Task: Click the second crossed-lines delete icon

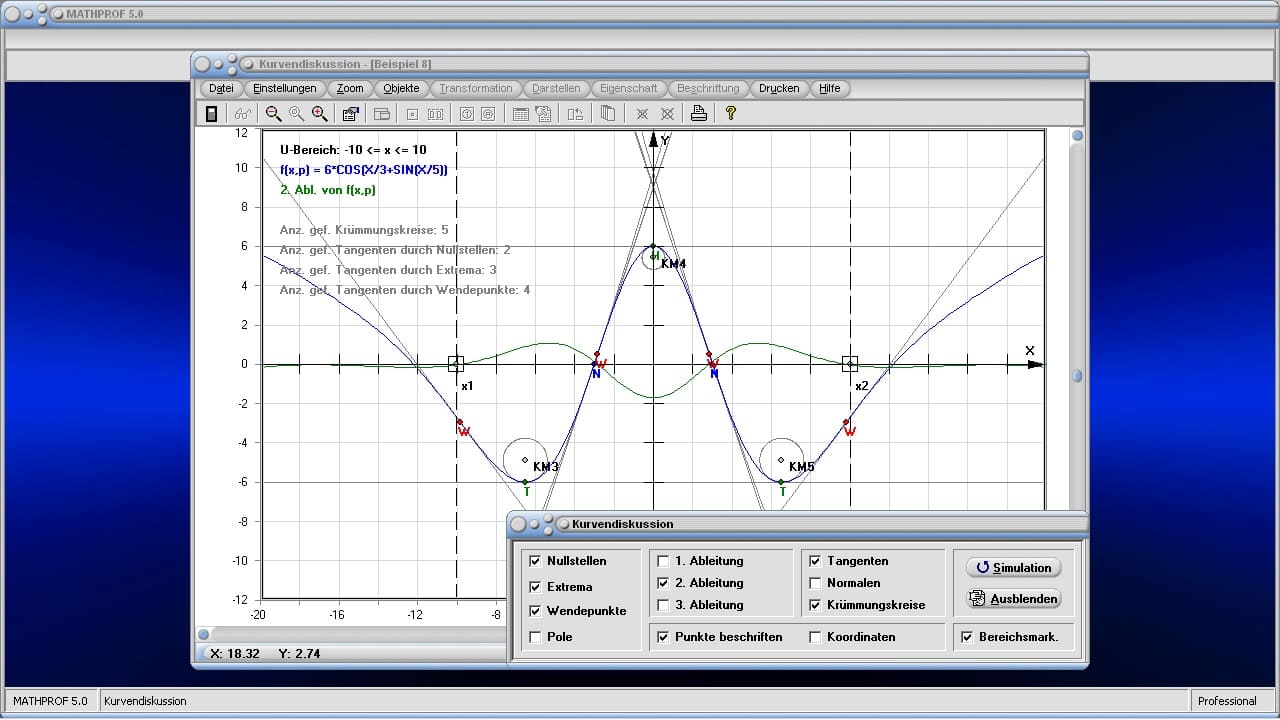Action: (x=667, y=114)
